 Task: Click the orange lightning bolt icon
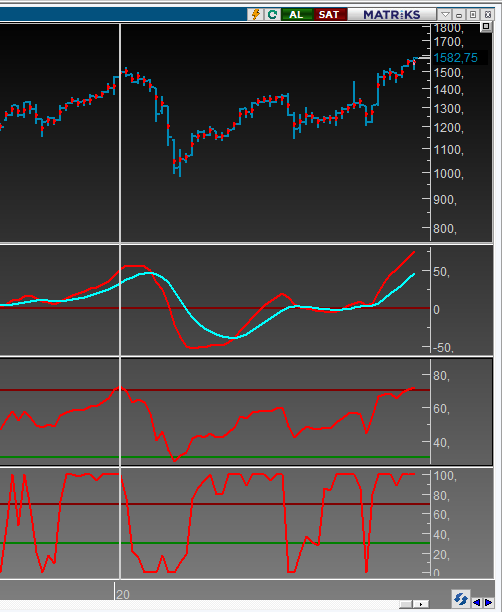tap(256, 14)
